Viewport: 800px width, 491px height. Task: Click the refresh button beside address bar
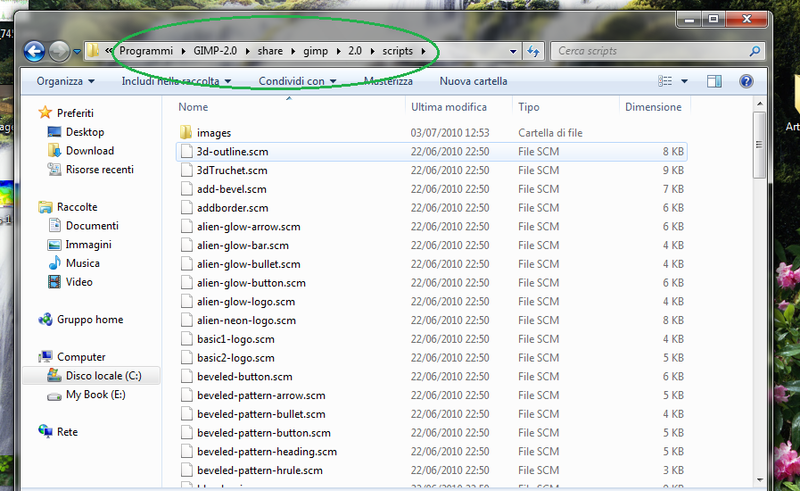click(x=533, y=50)
